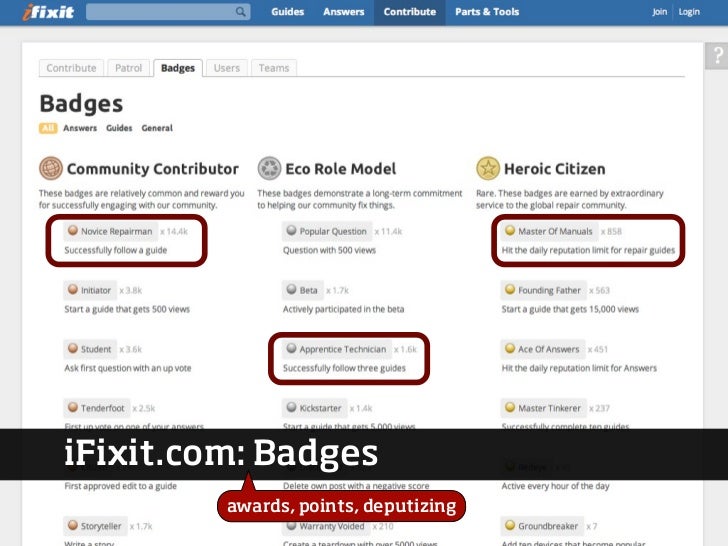
Task: Open the Storyteller badge
Action: [95, 526]
